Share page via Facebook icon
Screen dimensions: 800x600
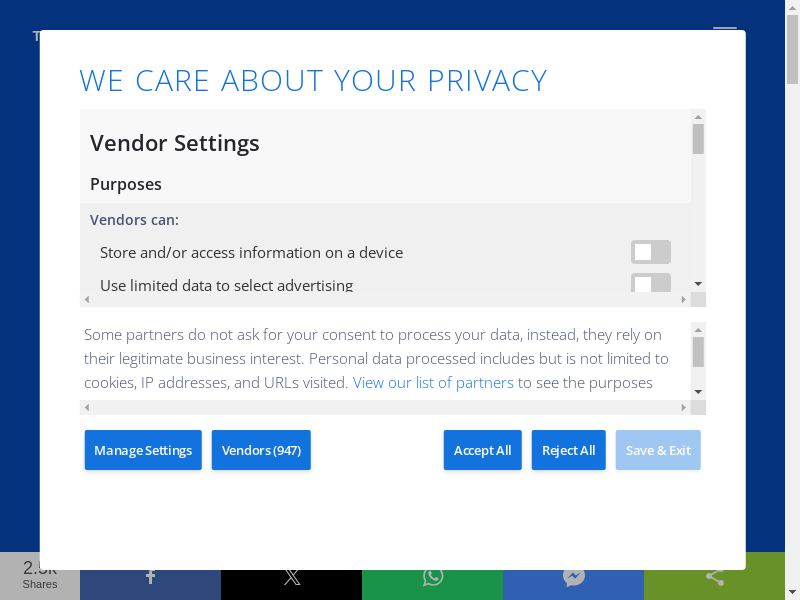[x=150, y=577]
